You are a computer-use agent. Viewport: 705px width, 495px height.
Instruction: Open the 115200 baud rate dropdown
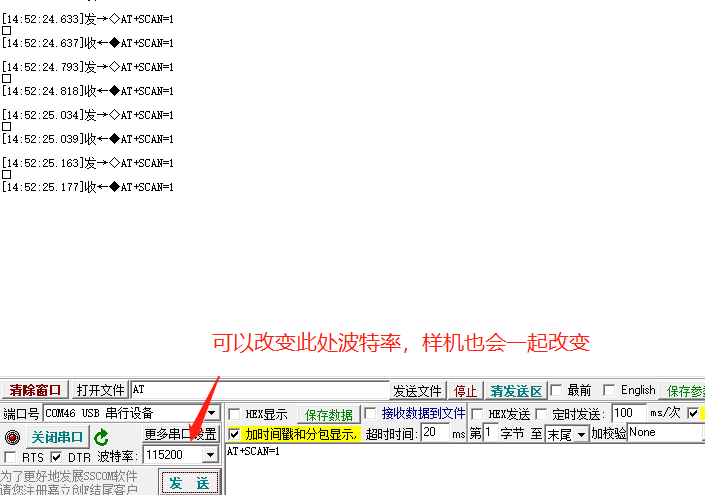[x=210, y=455]
